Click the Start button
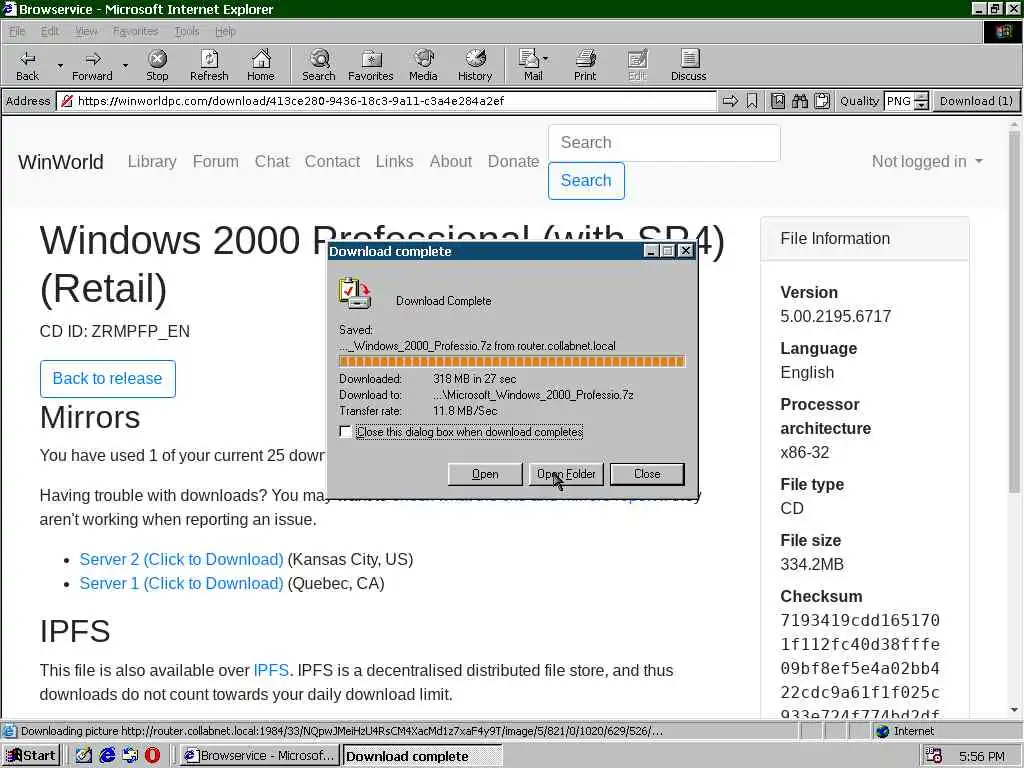Viewport: 1024px width, 768px height. tap(31, 756)
